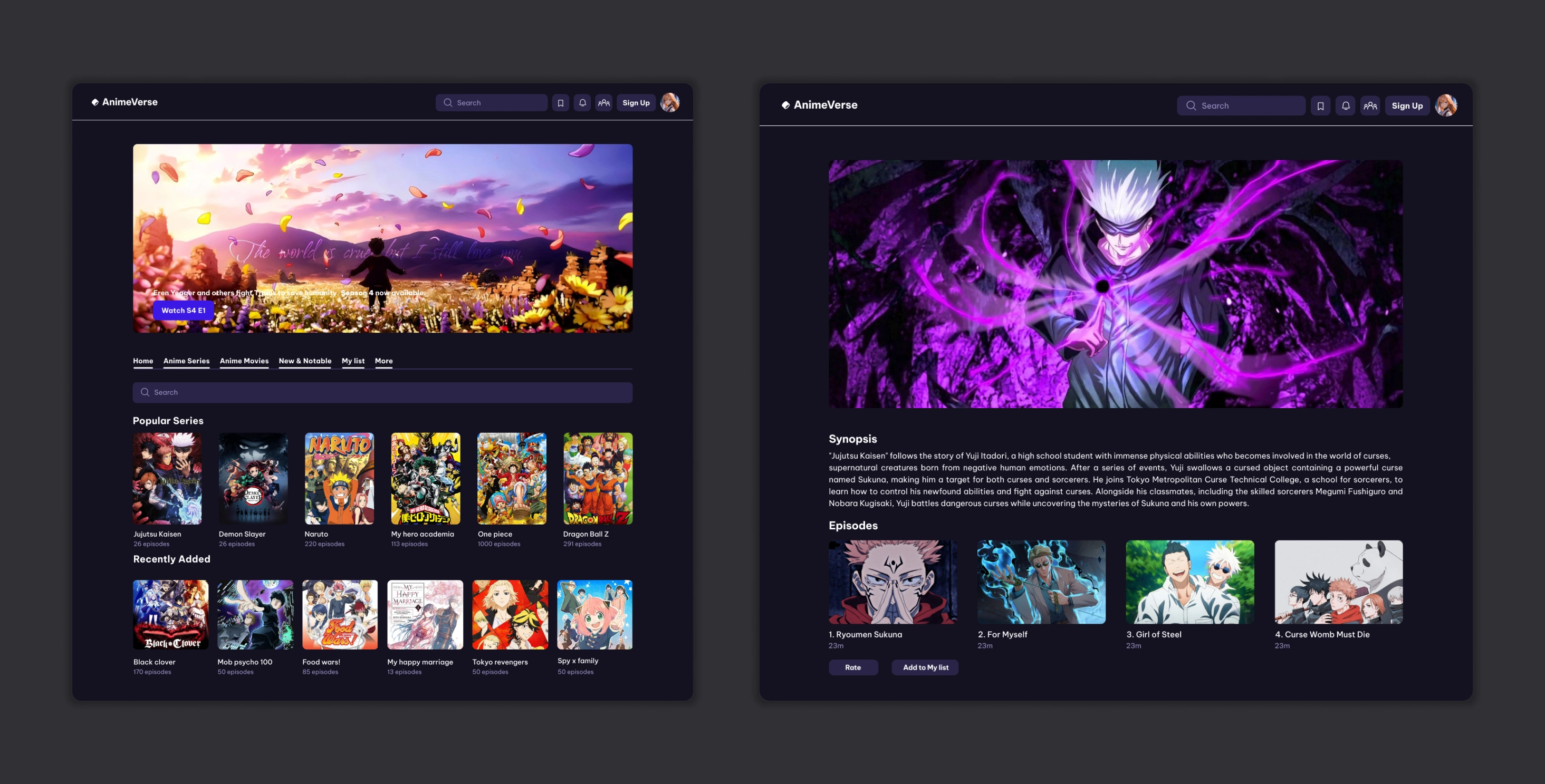Click the '220 episodes' label under Naruto
The width and height of the screenshot is (1545, 784).
(x=324, y=544)
